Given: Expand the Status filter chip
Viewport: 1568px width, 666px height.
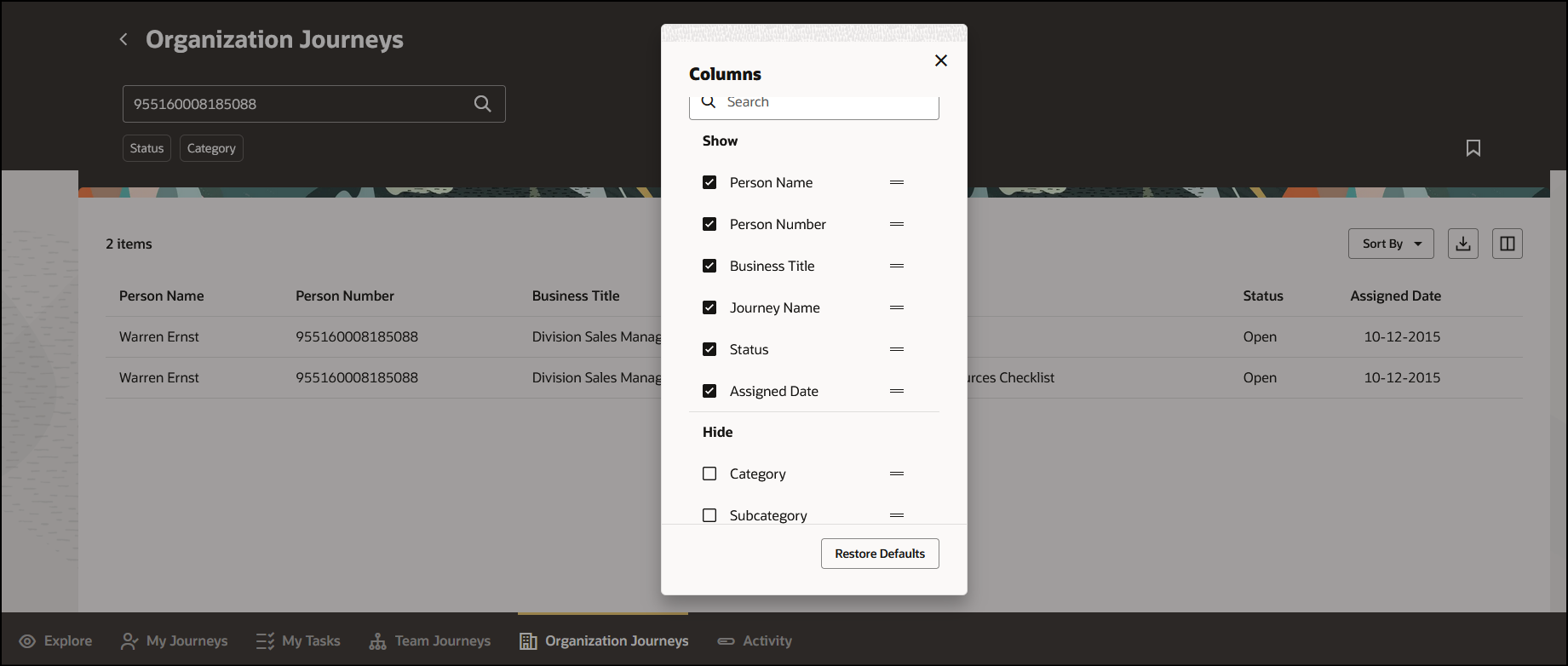Looking at the screenshot, I should pos(146,148).
